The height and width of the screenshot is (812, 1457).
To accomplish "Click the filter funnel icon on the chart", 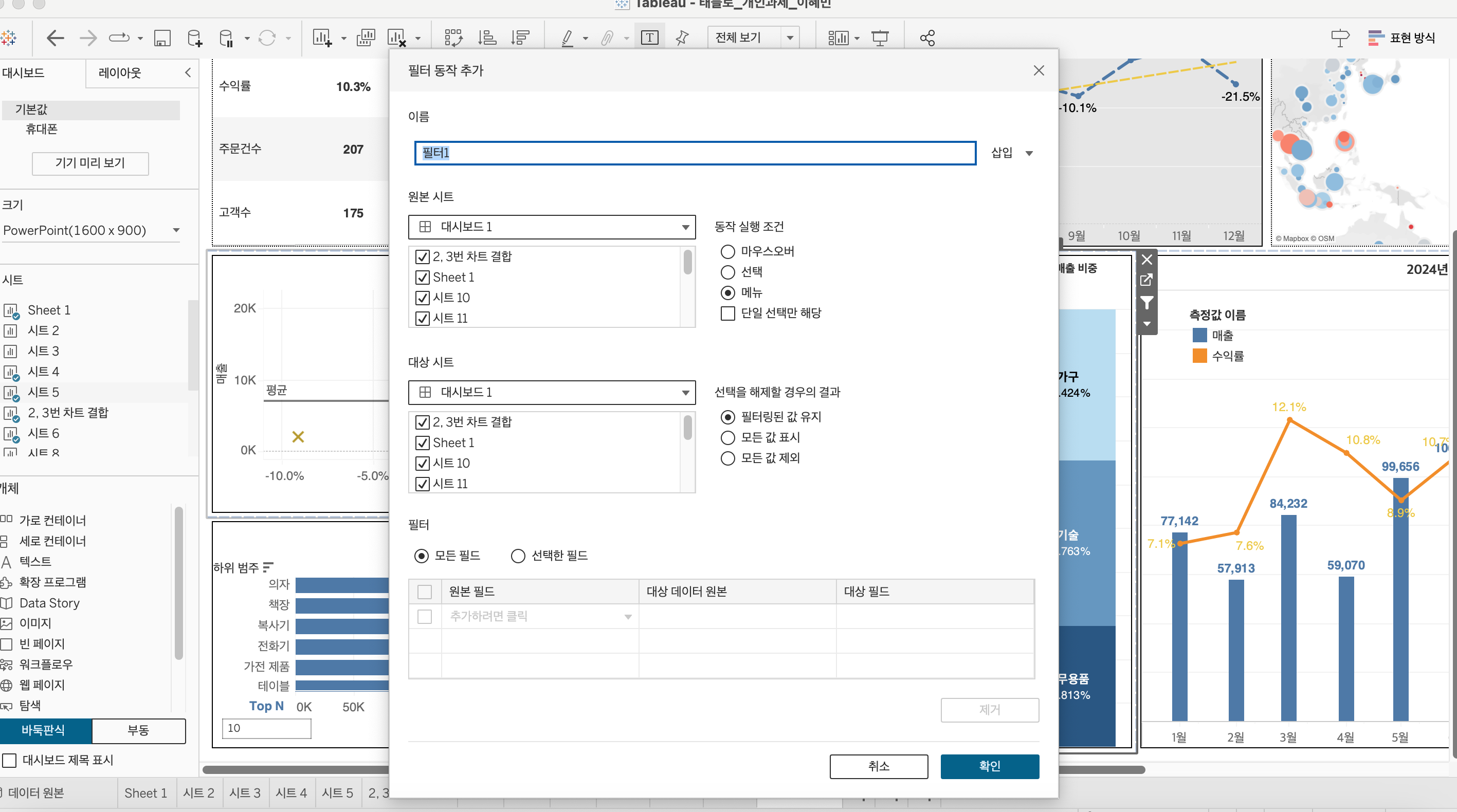I will 1146,303.
